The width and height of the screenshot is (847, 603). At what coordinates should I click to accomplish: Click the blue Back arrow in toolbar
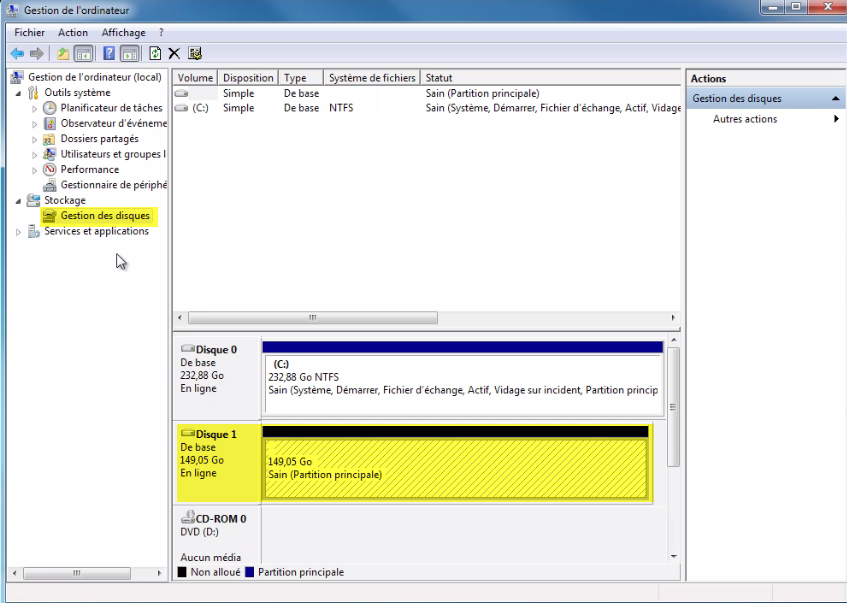(x=17, y=53)
